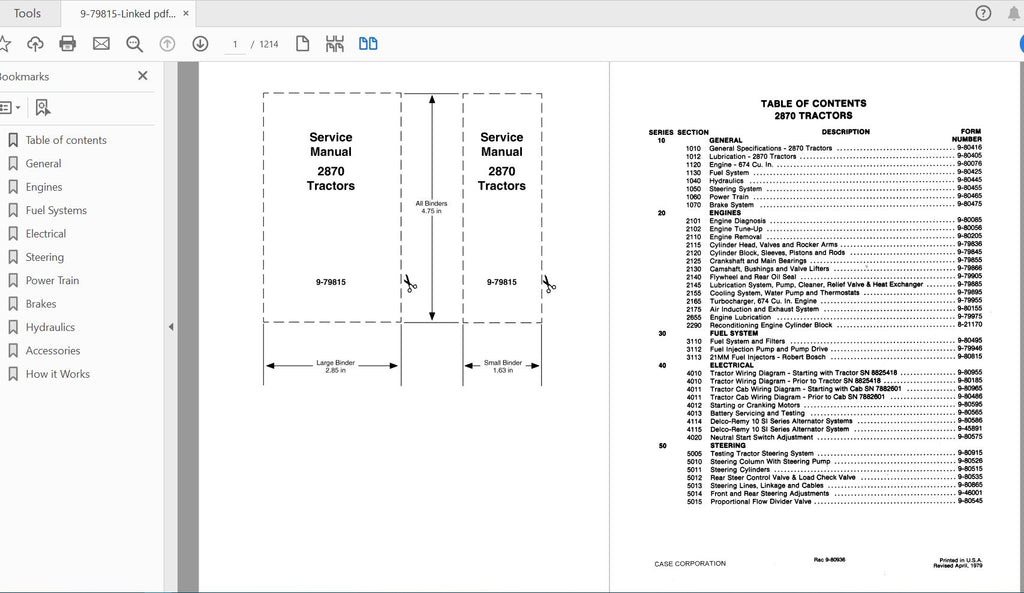Open the help question mark icon
1024x593 pixels.
pyautogui.click(x=983, y=13)
